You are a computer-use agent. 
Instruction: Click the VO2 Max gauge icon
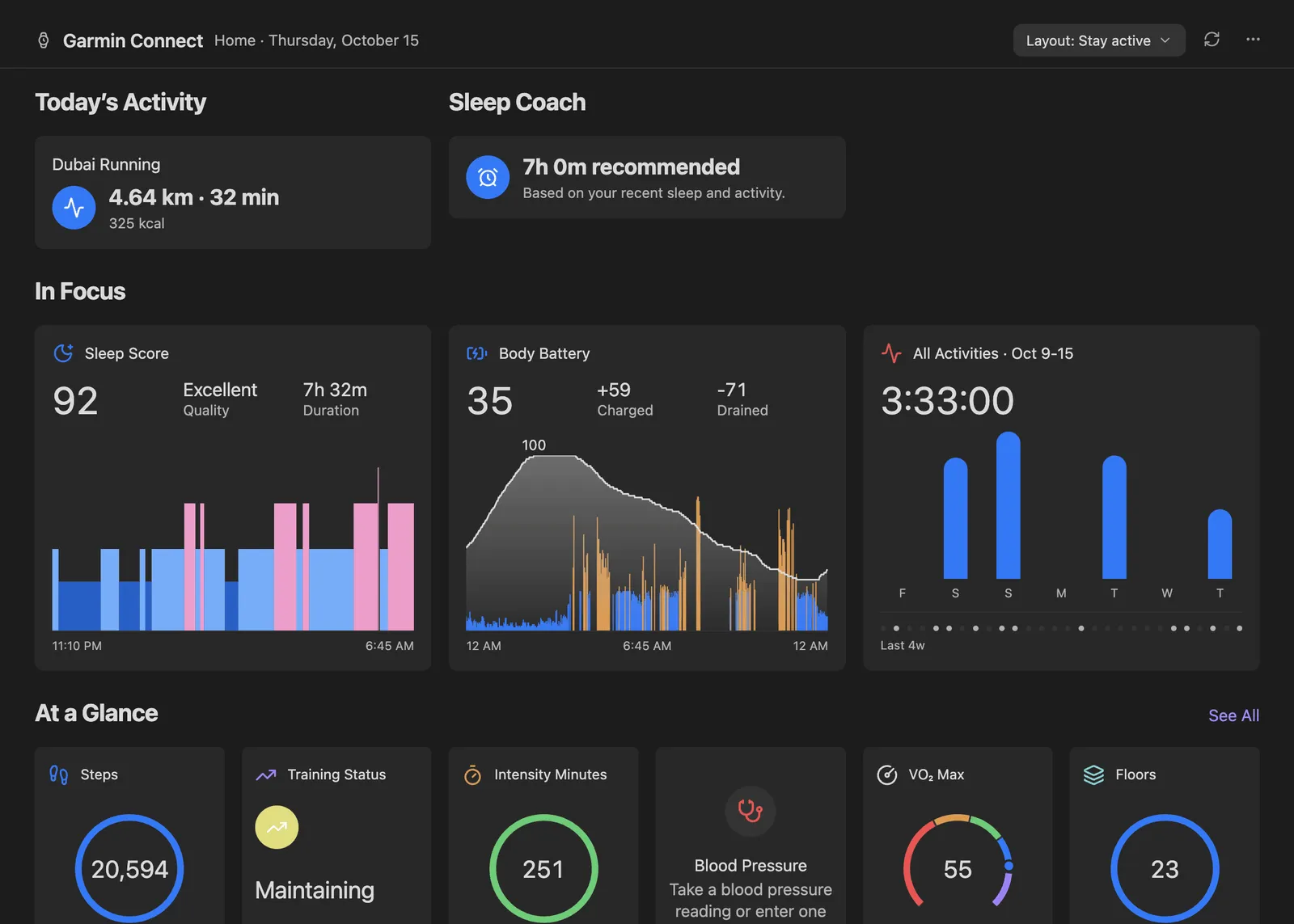tap(887, 774)
